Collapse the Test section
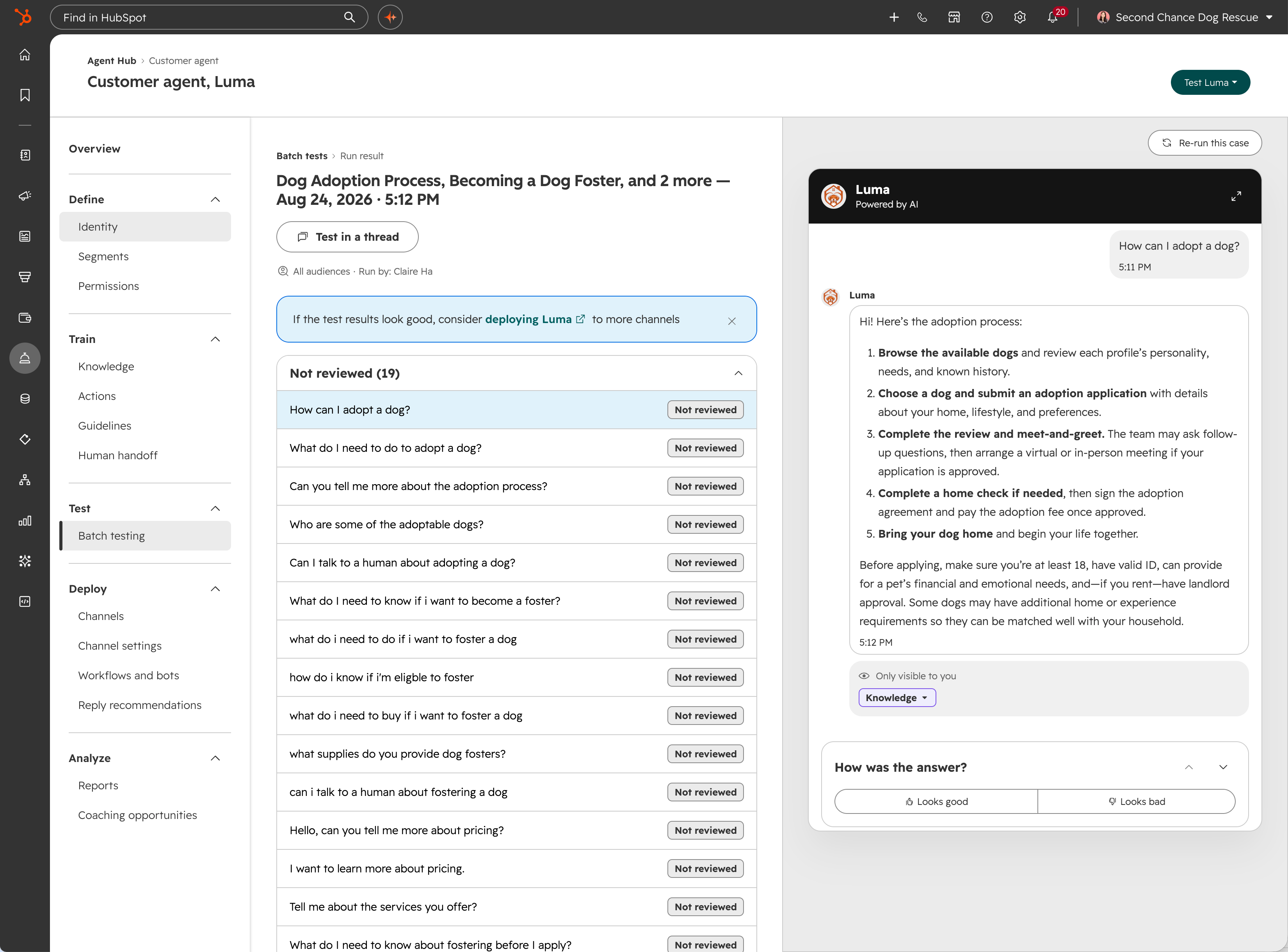1288x952 pixels. click(x=215, y=508)
